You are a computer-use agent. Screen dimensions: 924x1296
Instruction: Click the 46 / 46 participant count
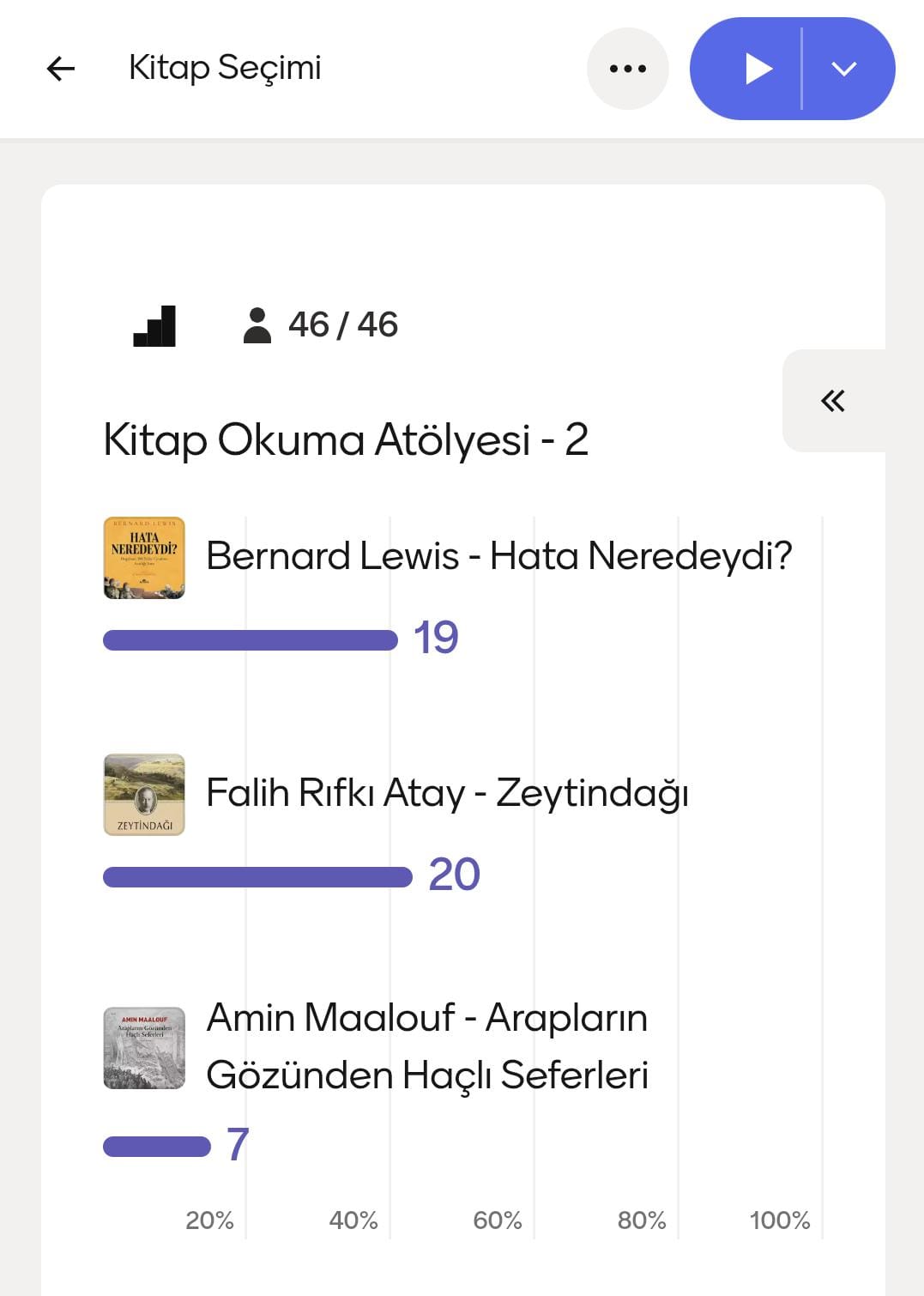[342, 325]
